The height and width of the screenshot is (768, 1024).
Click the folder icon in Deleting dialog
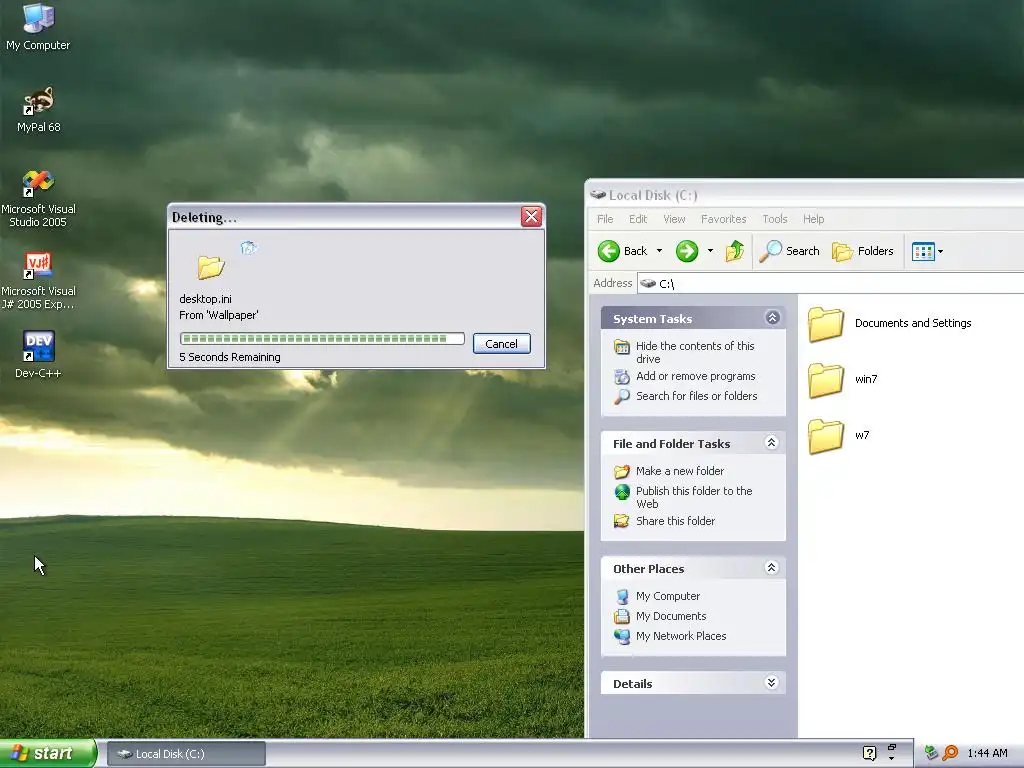[211, 266]
